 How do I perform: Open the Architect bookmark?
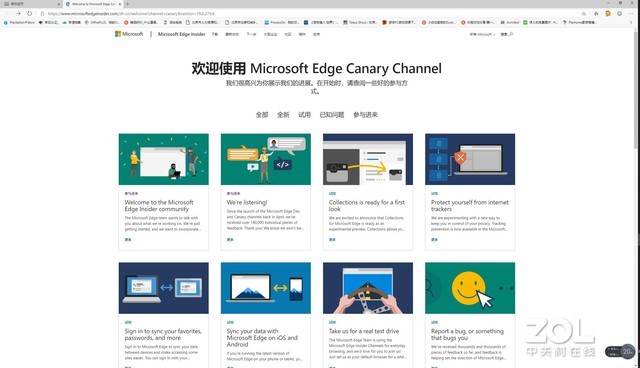(510, 22)
